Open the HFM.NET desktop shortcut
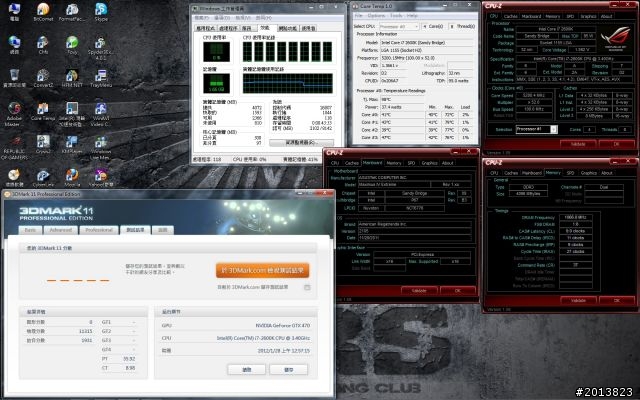The width and height of the screenshot is (640, 400). click(x=72, y=78)
